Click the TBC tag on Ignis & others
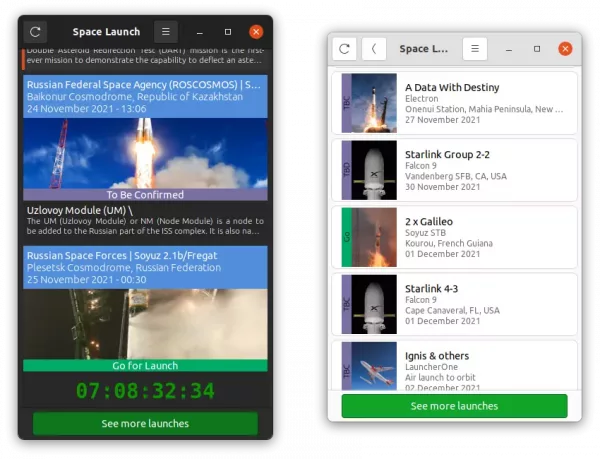The image size is (600, 459). pos(346,366)
